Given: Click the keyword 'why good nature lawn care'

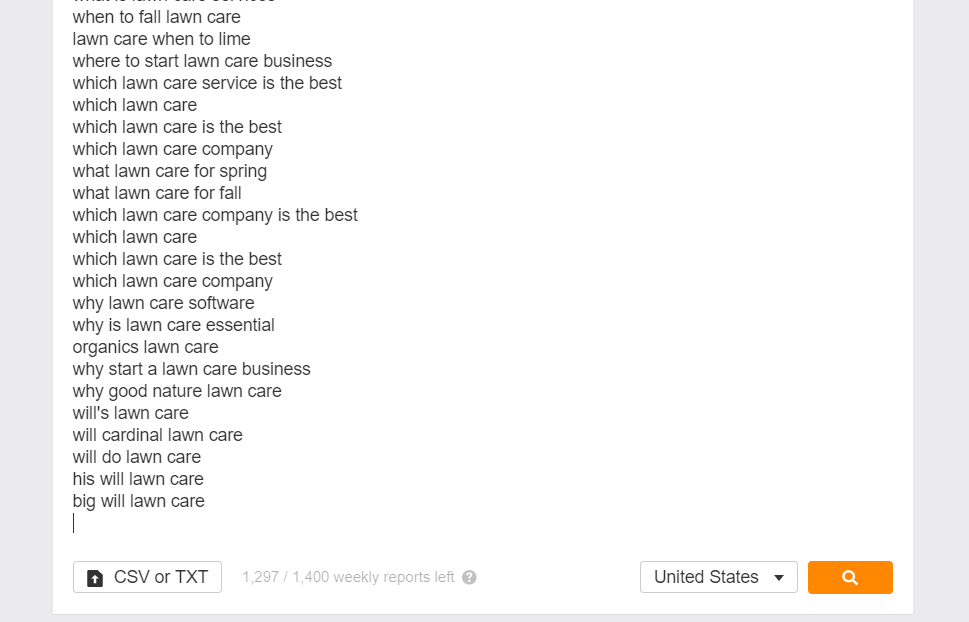Looking at the screenshot, I should coord(177,391).
